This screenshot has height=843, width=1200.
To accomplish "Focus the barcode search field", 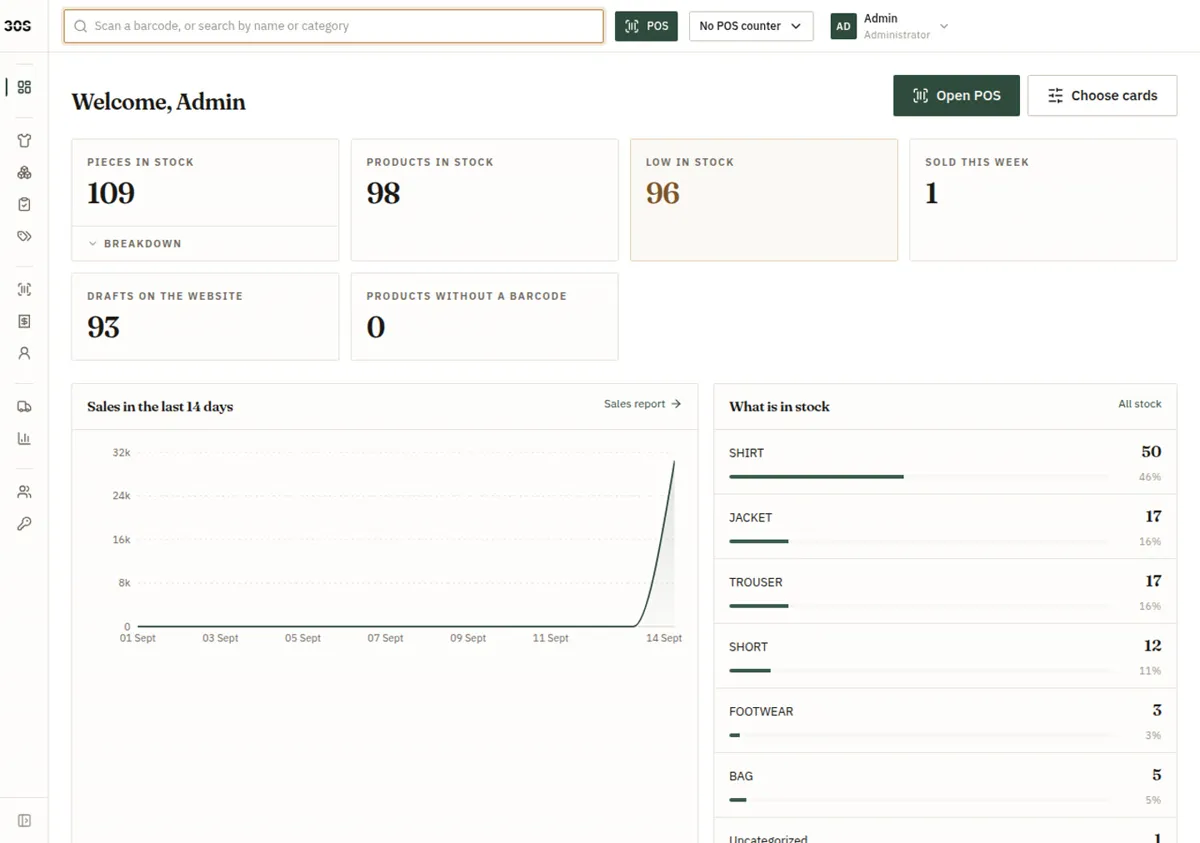I will pos(334,26).
